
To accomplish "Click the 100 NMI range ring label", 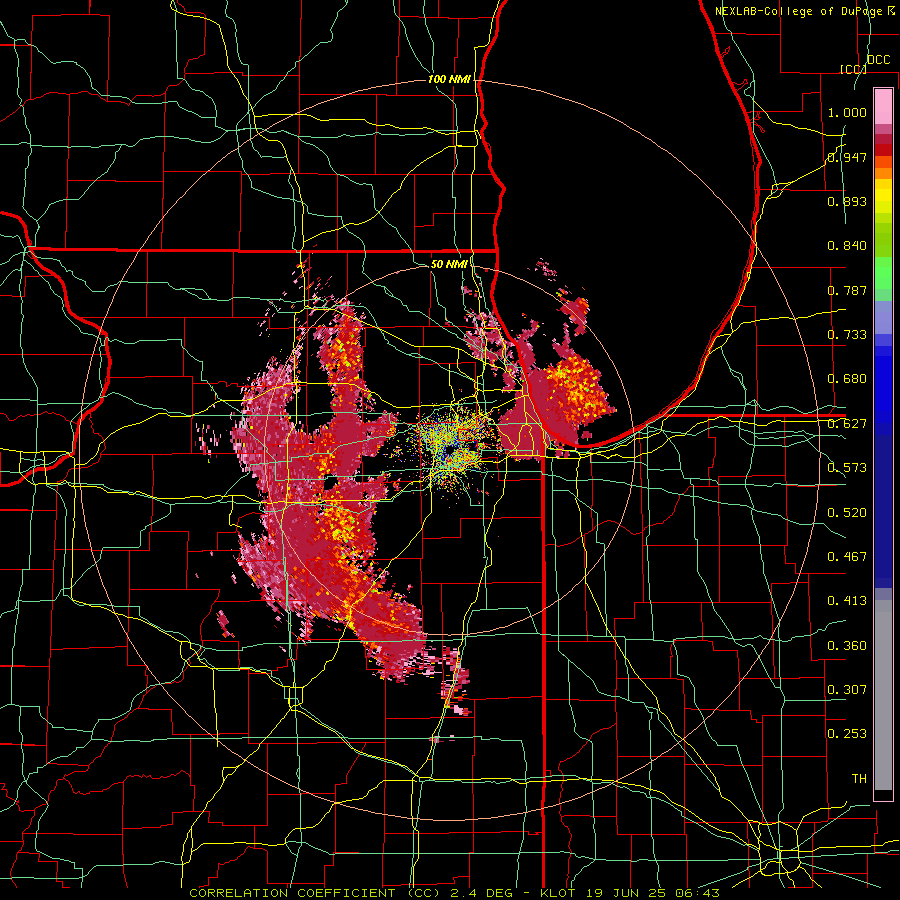I will (449, 79).
